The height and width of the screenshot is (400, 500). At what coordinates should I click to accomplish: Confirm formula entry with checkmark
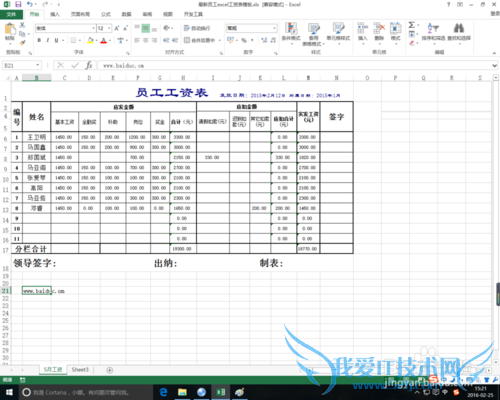75,65
